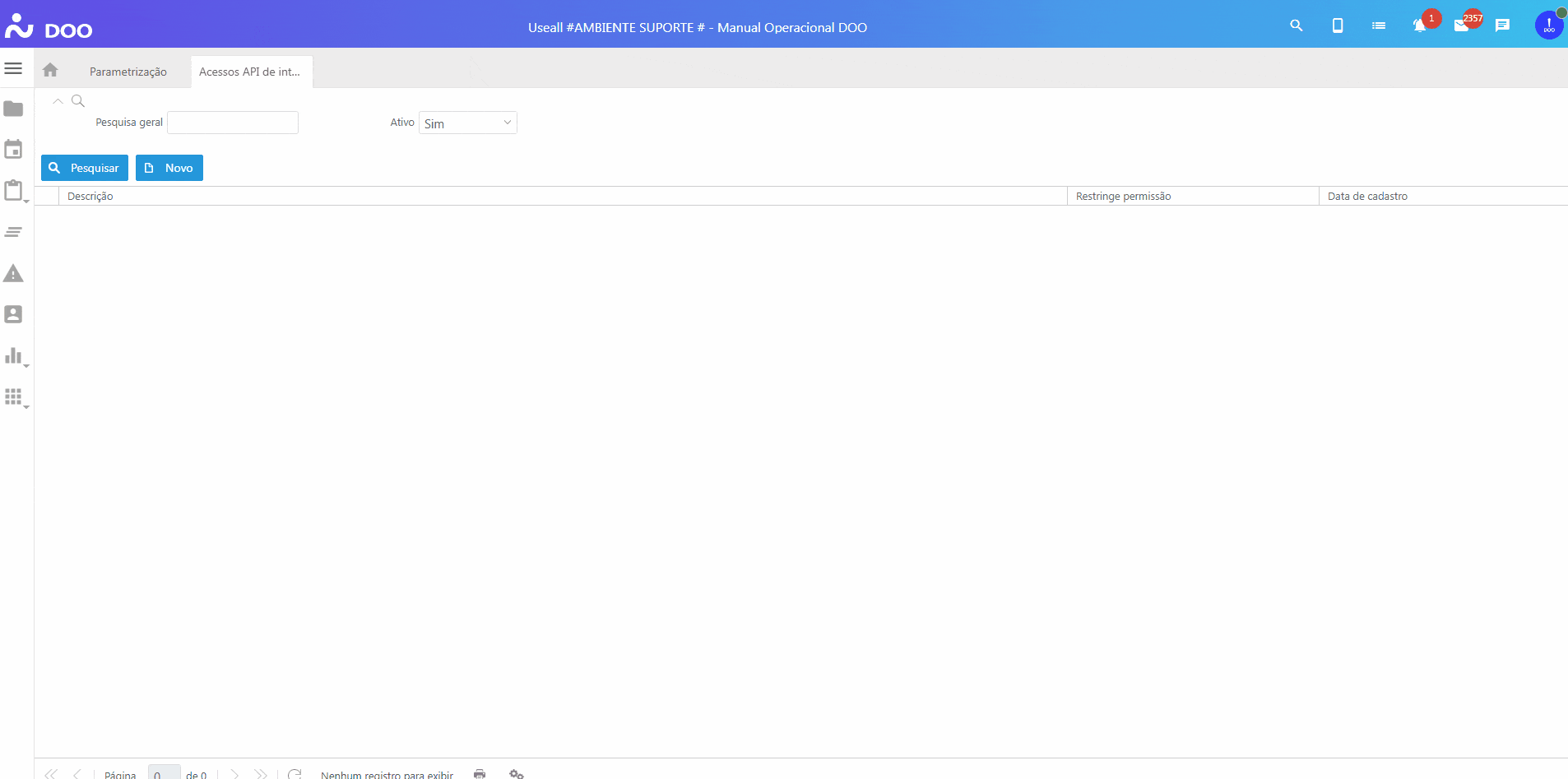Image resolution: width=1568 pixels, height=779 pixels.
Task: Sort by Descrição column header
Action: click(90, 196)
